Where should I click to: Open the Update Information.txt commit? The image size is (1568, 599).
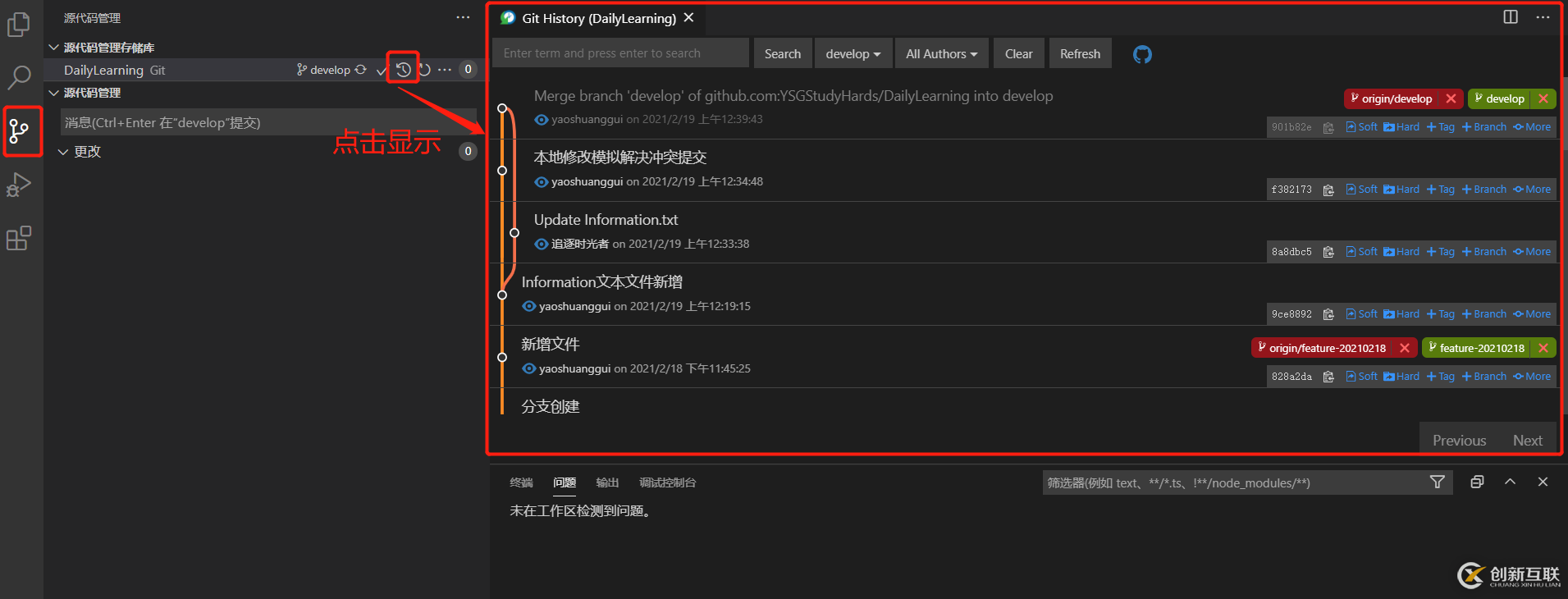[606, 220]
